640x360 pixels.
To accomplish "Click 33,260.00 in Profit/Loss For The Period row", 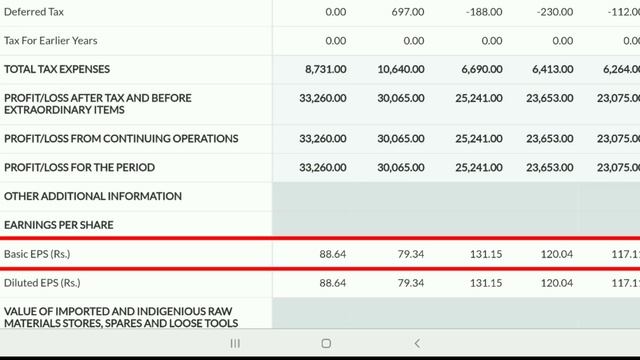I will [323, 167].
